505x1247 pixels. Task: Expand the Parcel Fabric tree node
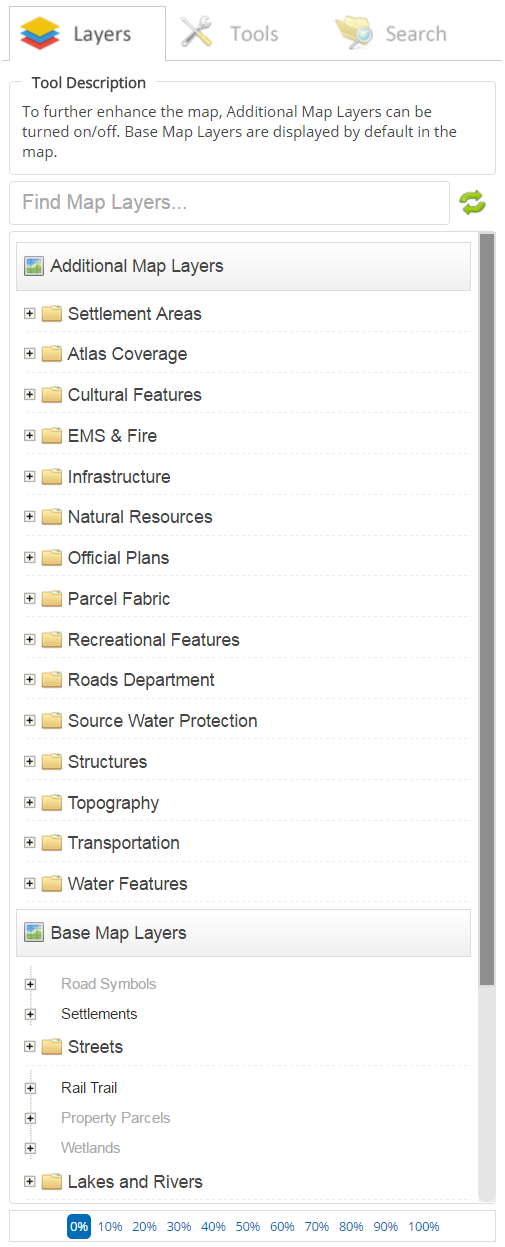pyautogui.click(x=30, y=598)
